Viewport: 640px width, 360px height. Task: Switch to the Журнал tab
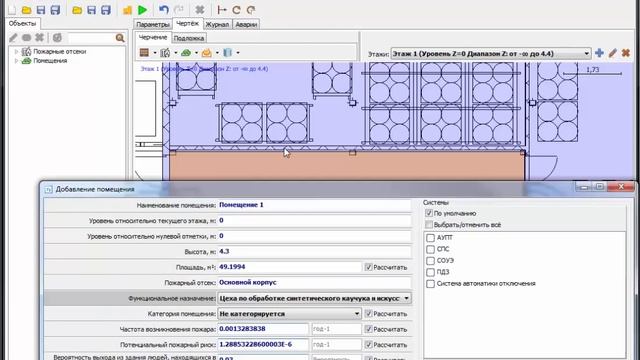point(217,24)
